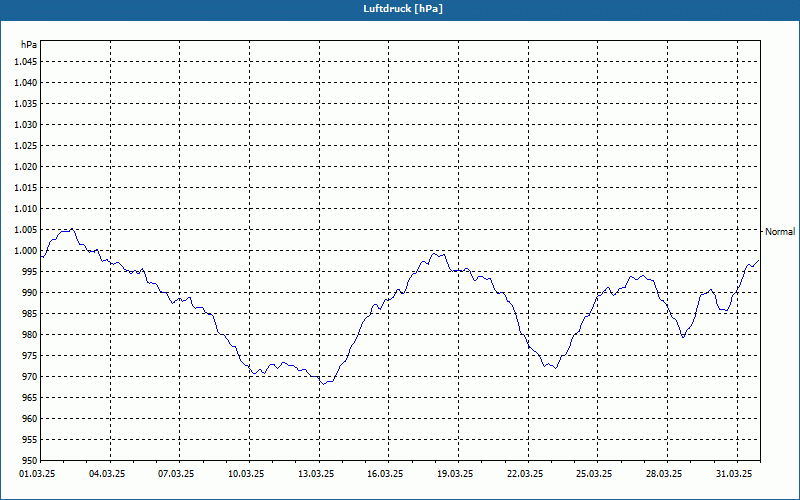Viewport: 800px width, 500px height.
Task: Click the 01.03.25 date label
Action: coord(37,474)
